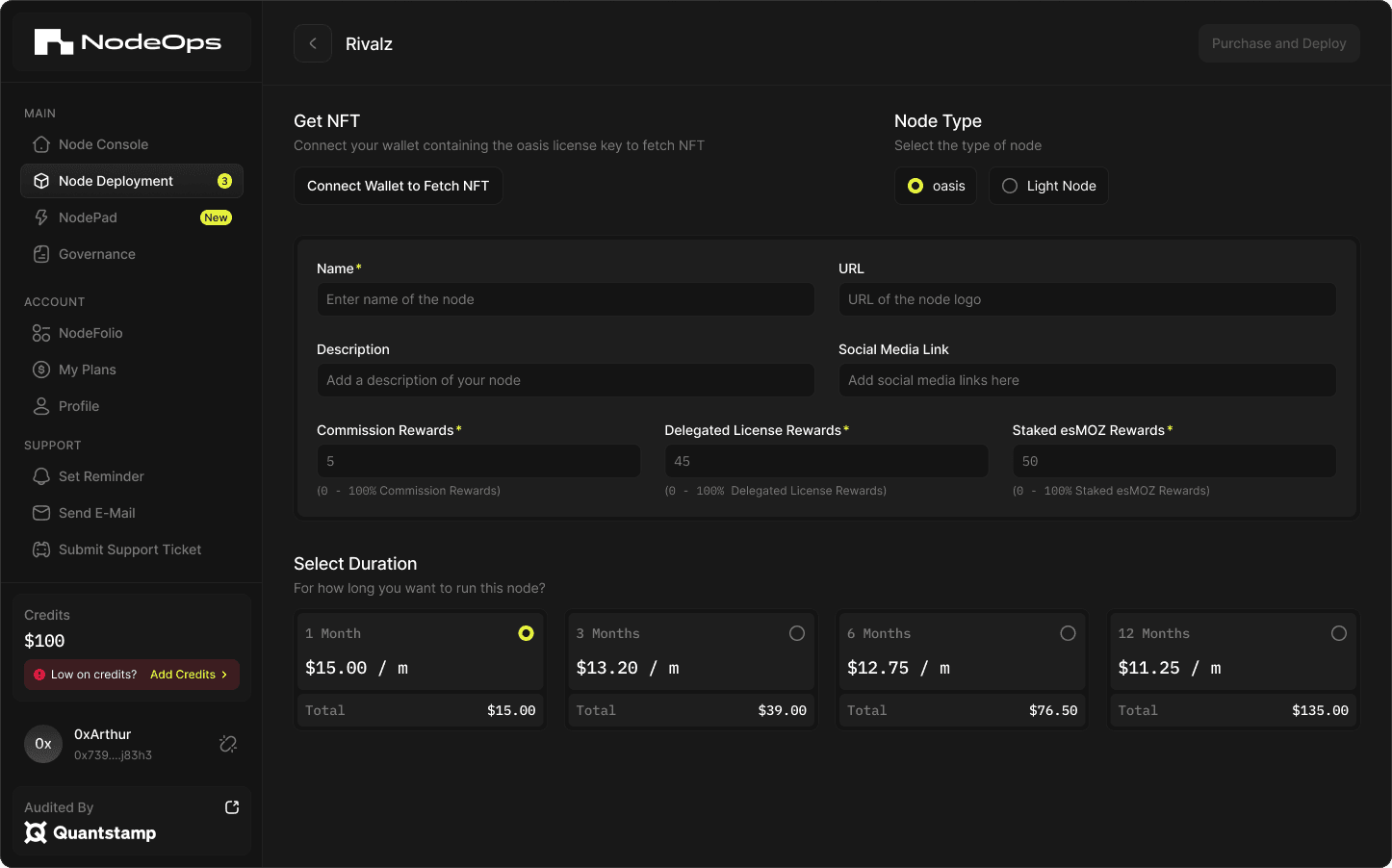Choose the 6 Months duration radio
Viewport: 1392px width, 868px height.
tap(1068, 633)
